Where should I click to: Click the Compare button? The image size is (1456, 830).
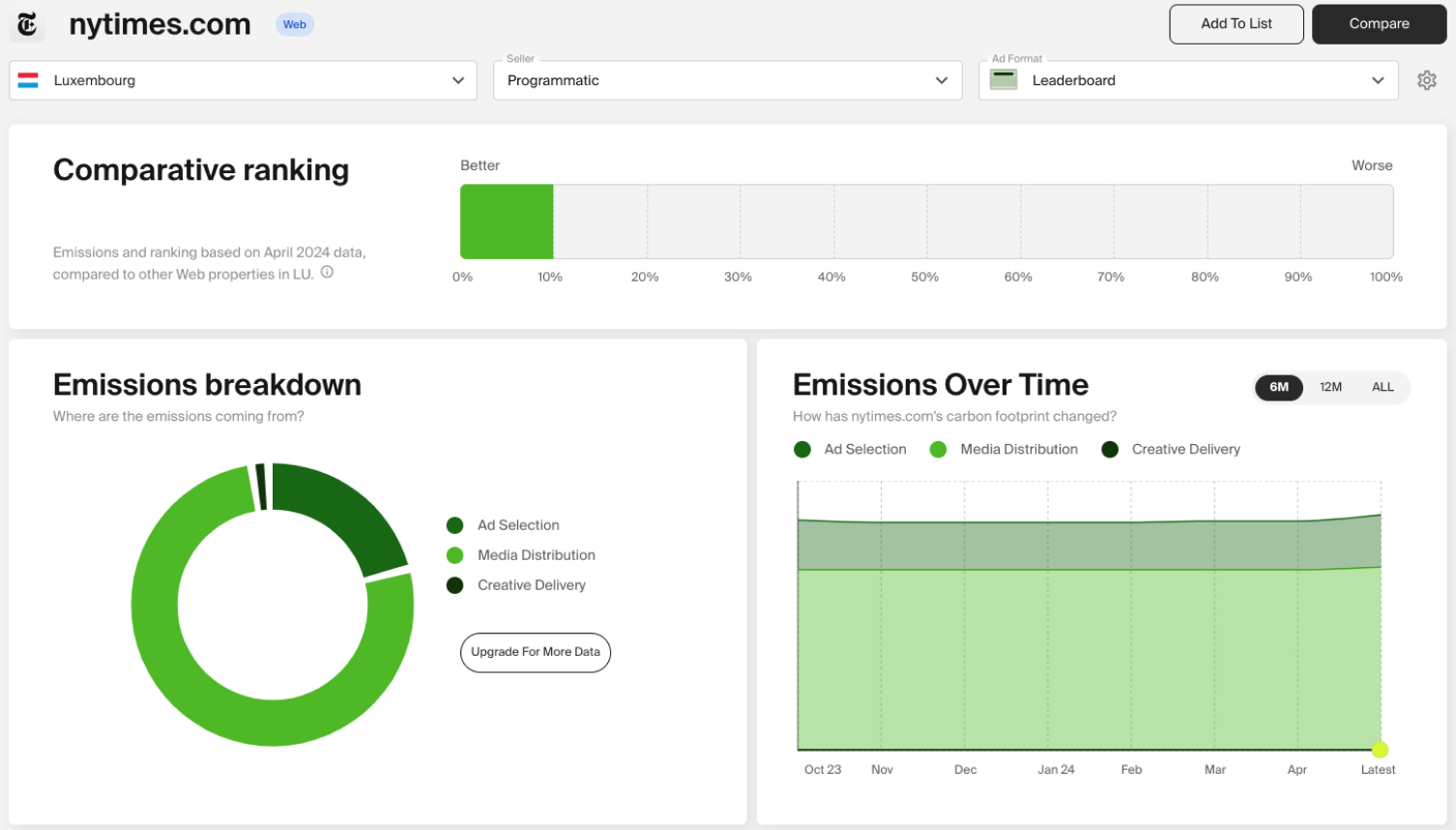click(x=1379, y=24)
